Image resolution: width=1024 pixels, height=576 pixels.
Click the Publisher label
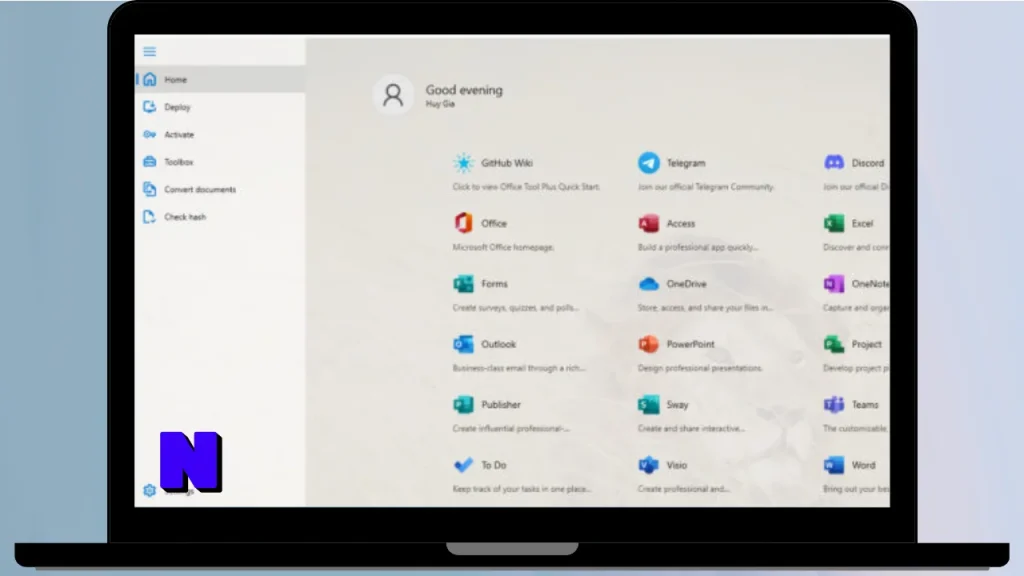tap(501, 404)
